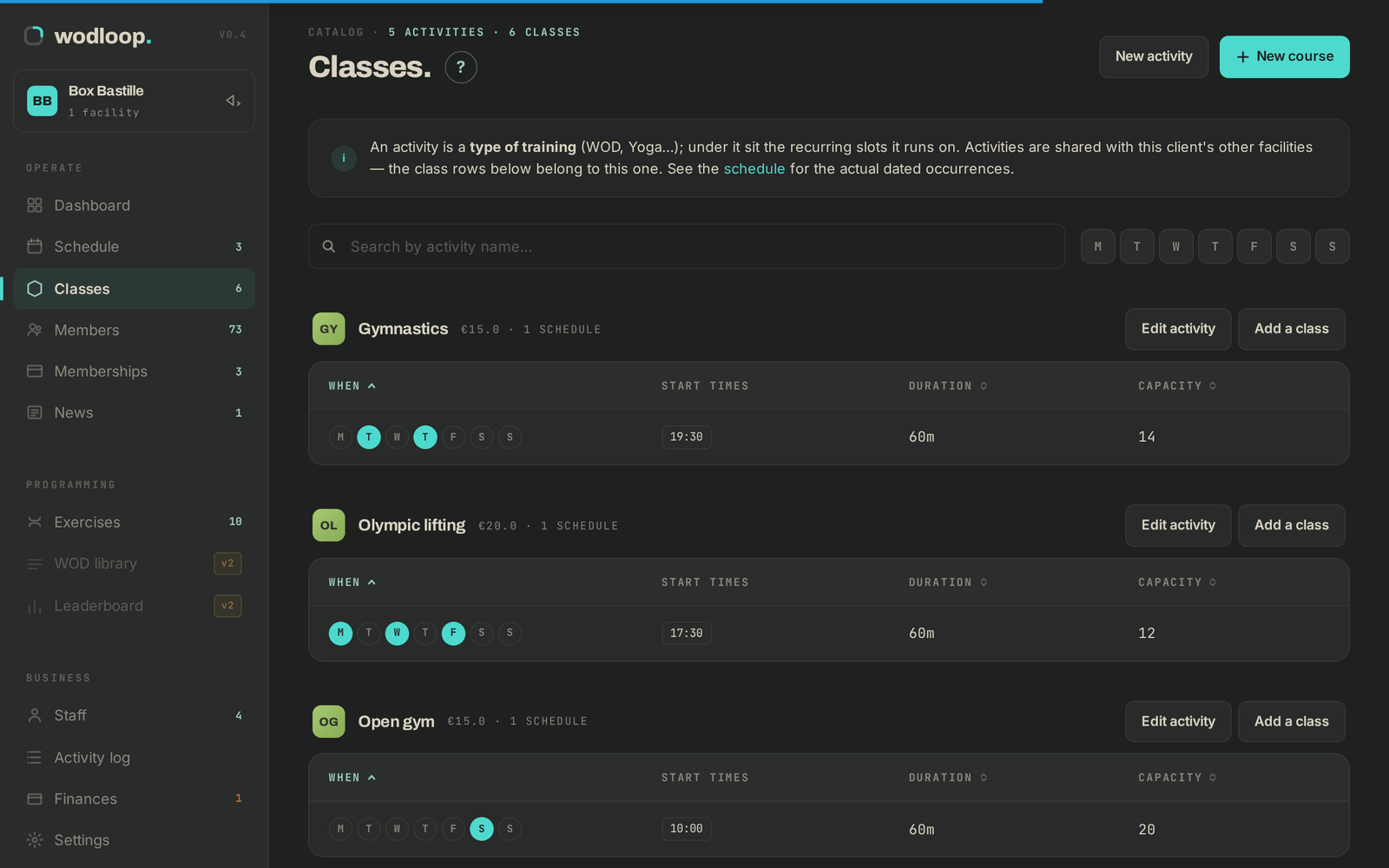The width and height of the screenshot is (1389, 868).
Task: Click the OL Olympic lifting badge
Action: tap(329, 525)
